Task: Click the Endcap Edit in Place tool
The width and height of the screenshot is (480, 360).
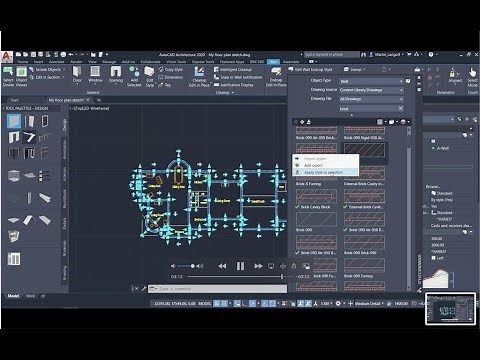Action: click(276, 76)
